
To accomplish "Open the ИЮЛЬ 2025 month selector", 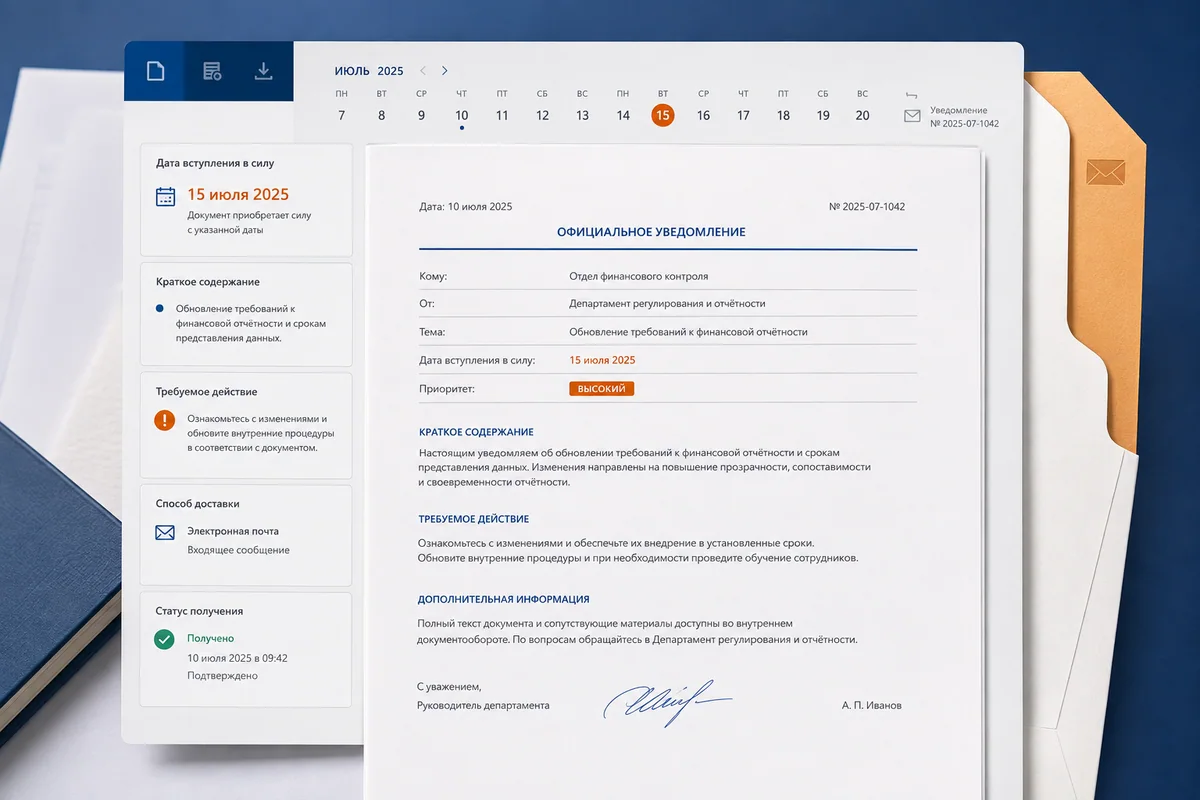I will [369, 71].
